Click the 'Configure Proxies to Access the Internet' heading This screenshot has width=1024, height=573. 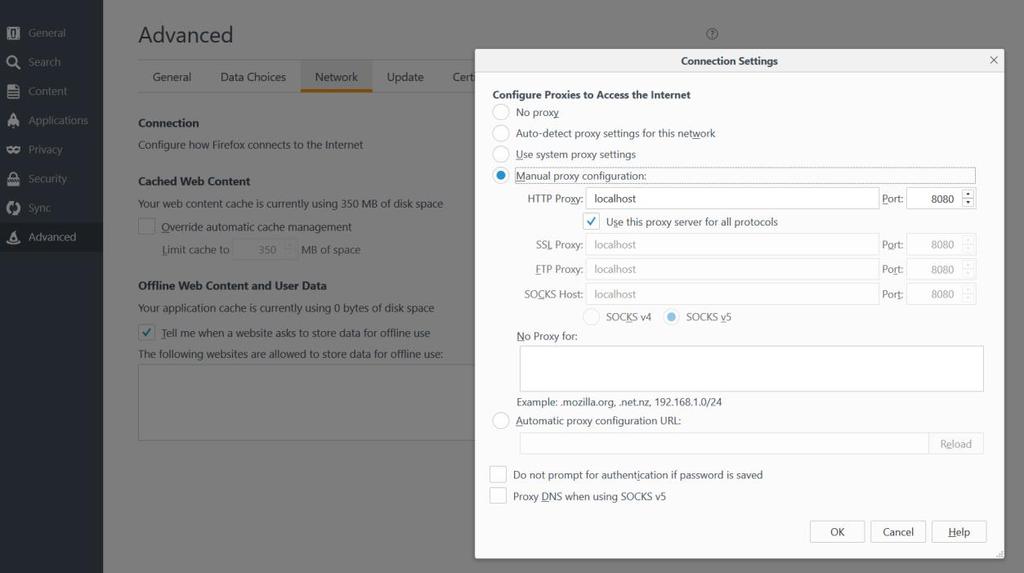[x=591, y=95]
